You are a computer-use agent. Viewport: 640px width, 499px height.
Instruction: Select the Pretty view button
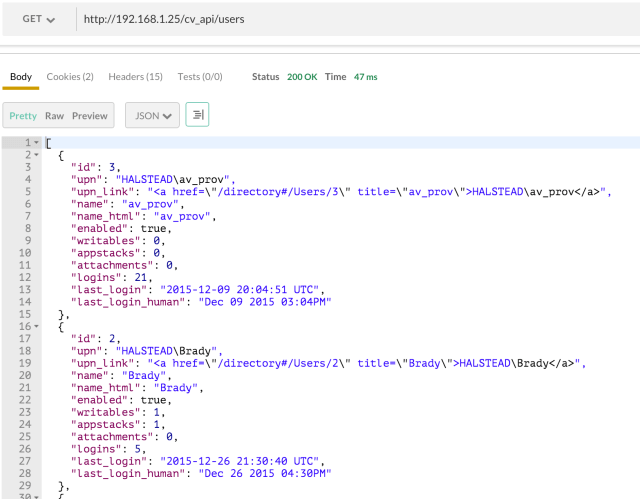point(23,116)
